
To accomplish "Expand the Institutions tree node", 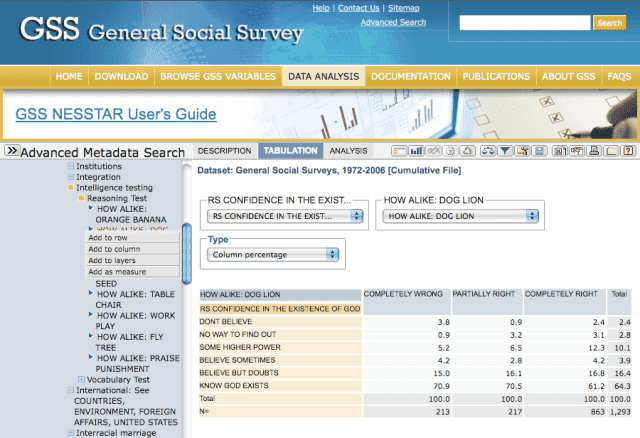I will coord(70,166).
